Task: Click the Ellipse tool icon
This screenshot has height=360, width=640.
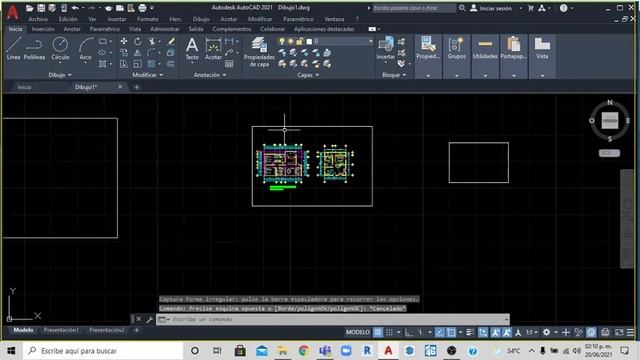Action: coord(103,53)
